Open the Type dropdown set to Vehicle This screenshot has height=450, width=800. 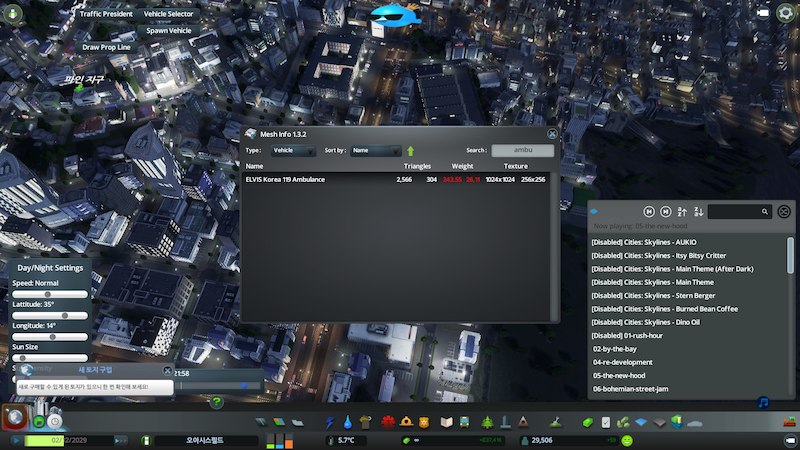click(x=294, y=150)
